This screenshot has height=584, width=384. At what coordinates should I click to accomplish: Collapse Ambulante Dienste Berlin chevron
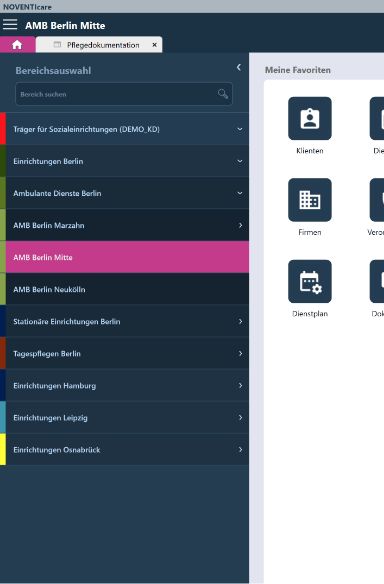[240, 193]
